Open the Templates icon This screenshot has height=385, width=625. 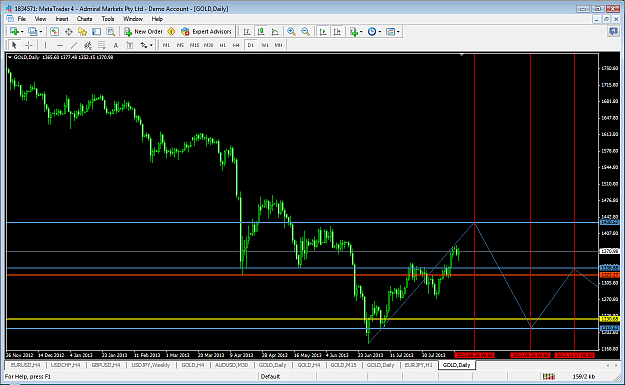coord(390,31)
